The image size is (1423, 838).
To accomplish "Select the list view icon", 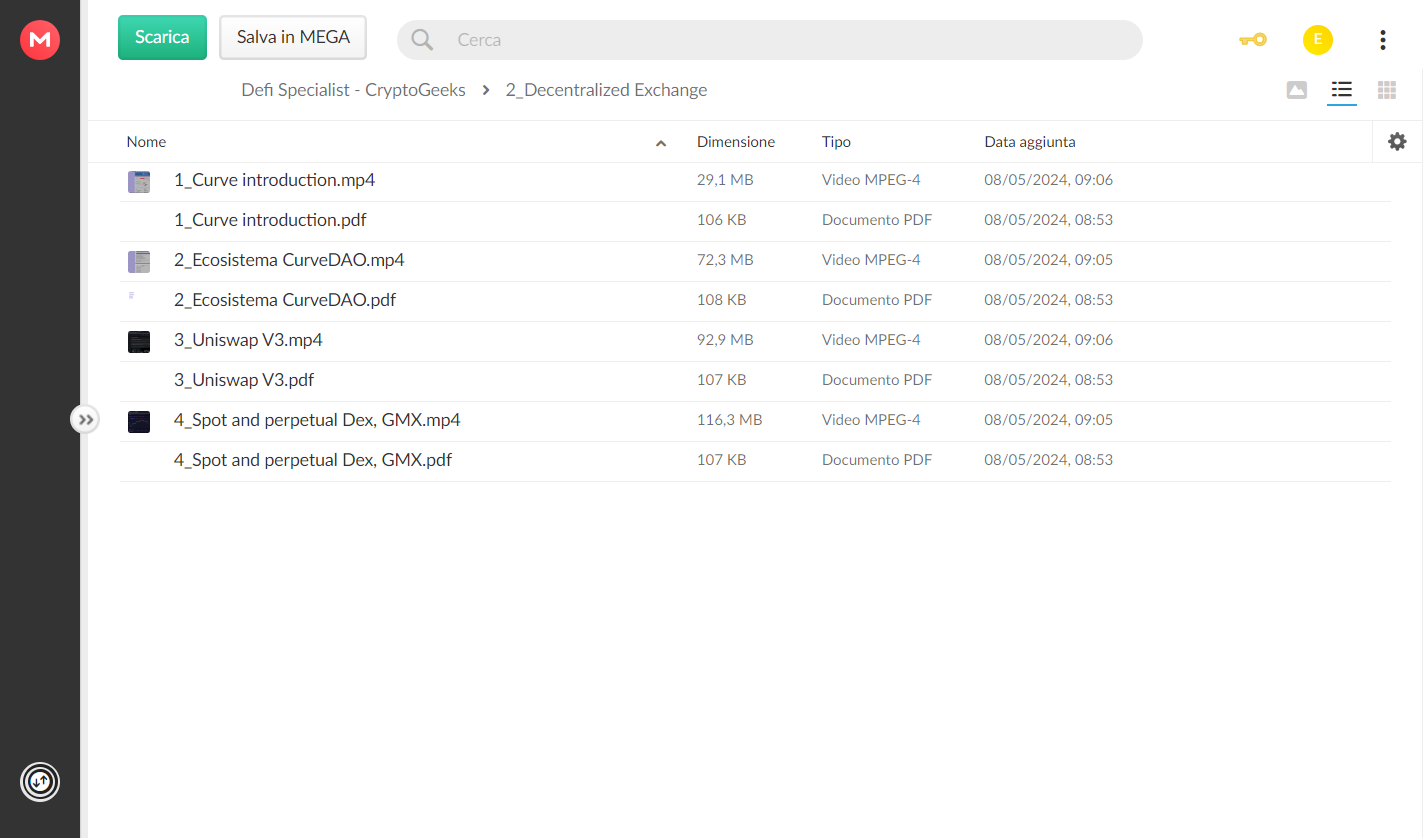I will 1341,90.
